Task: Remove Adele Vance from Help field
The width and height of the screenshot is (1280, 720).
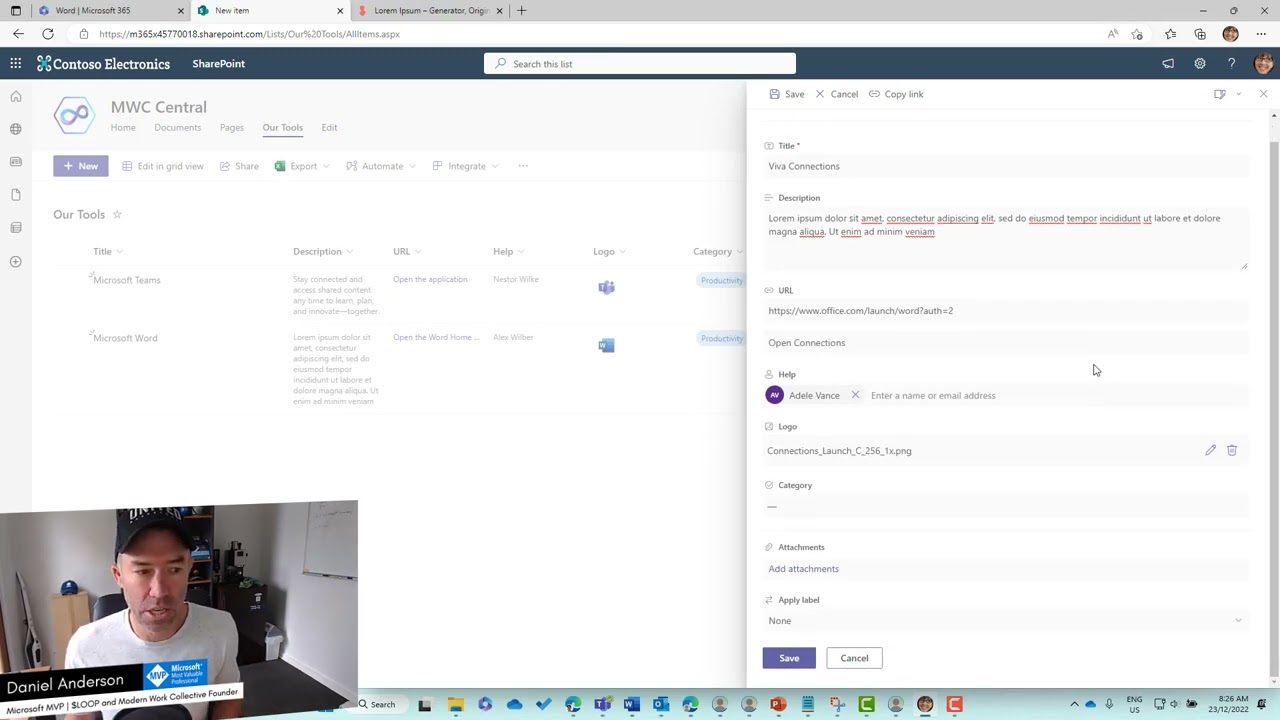Action: tap(855, 395)
